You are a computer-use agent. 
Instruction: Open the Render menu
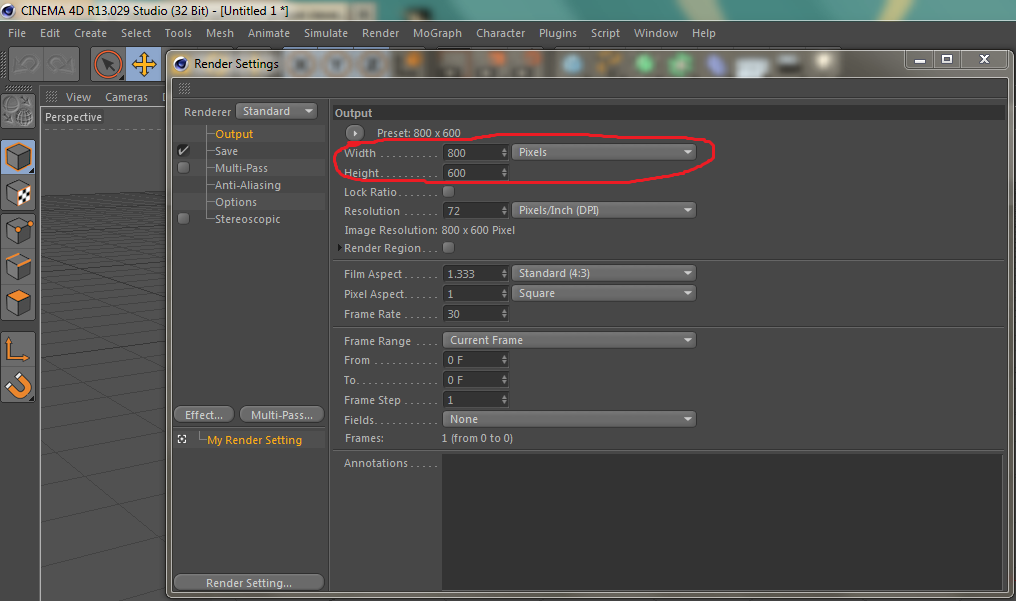coord(380,33)
